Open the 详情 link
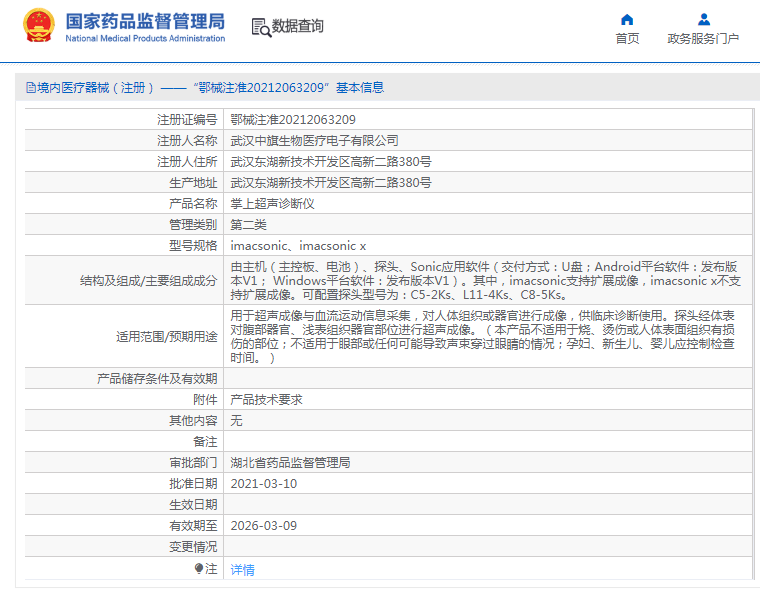 pyautogui.click(x=242, y=569)
